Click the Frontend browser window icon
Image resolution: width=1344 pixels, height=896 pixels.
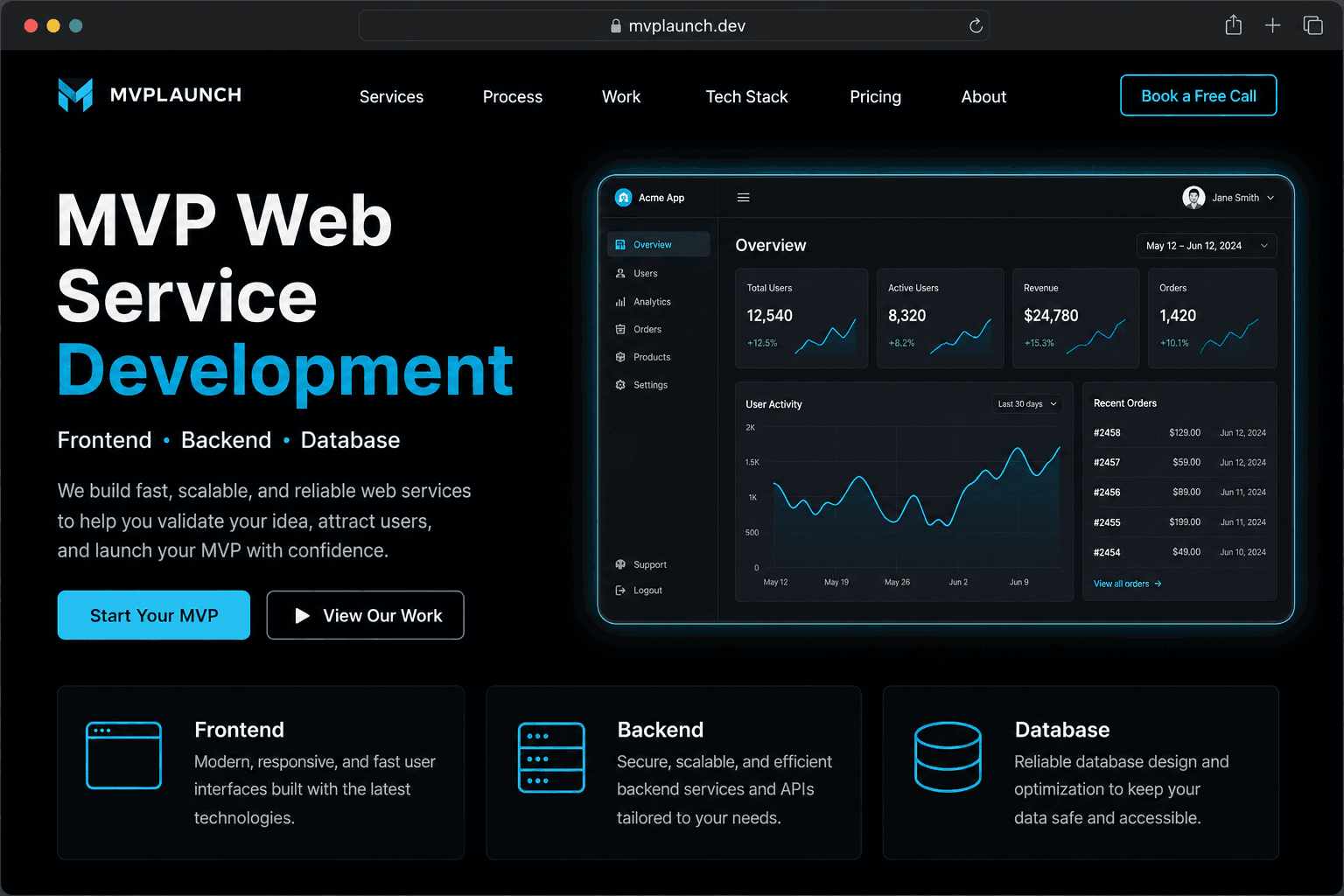pos(123,755)
